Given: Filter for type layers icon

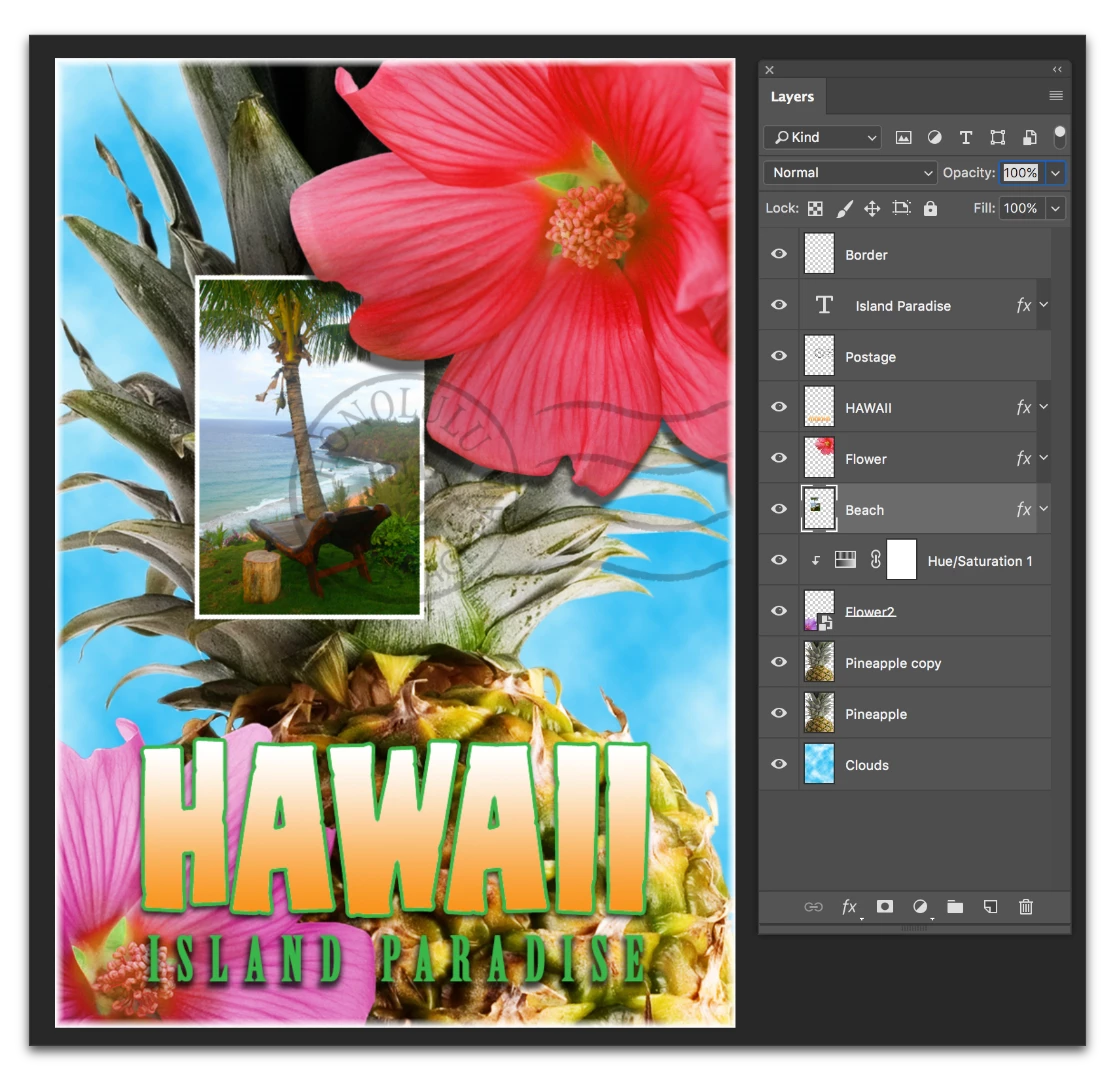Looking at the screenshot, I should tap(966, 138).
